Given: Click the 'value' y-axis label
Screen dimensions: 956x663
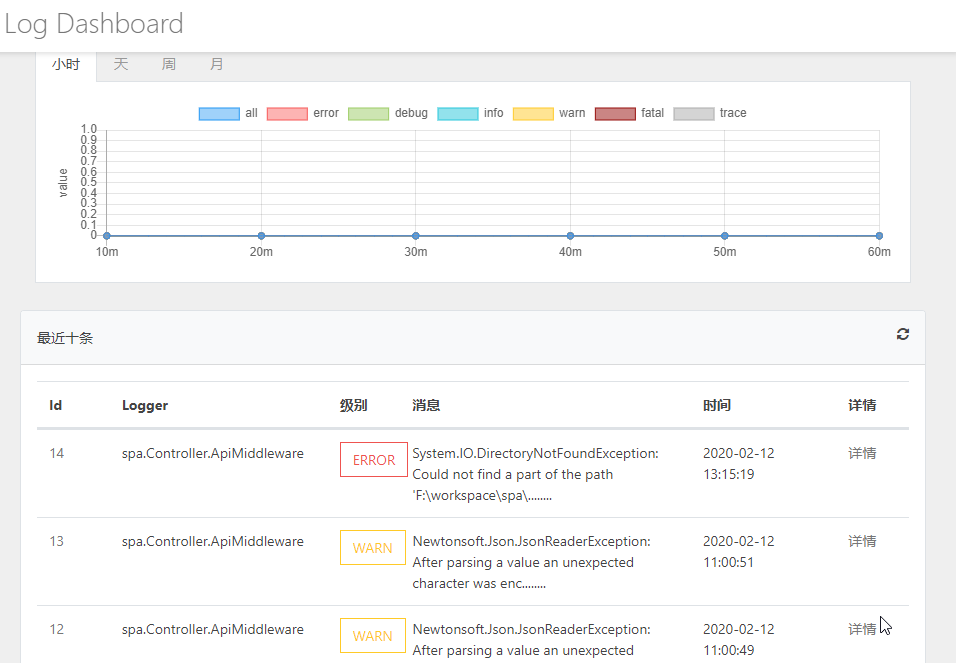Looking at the screenshot, I should point(62,183).
